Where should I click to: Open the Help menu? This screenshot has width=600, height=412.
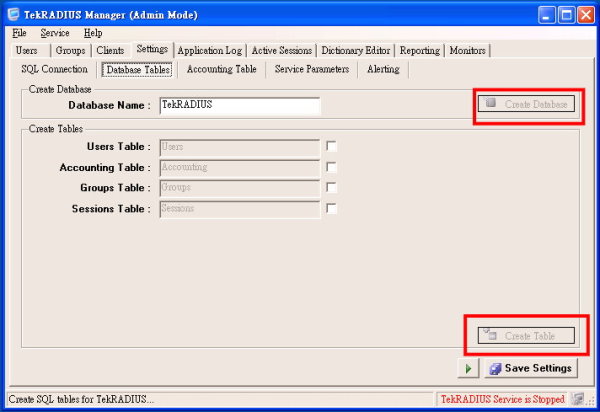[x=93, y=33]
